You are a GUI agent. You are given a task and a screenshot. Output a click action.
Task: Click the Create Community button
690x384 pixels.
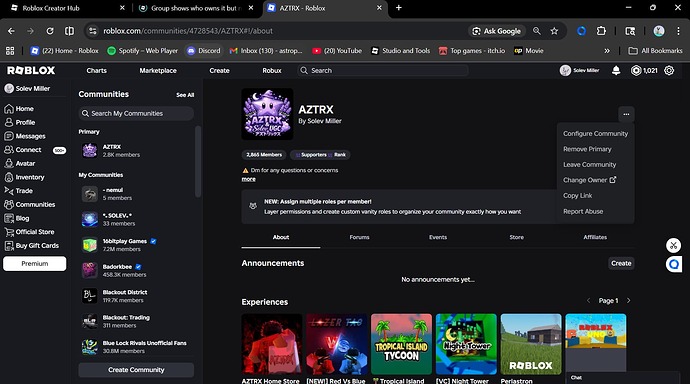136,370
